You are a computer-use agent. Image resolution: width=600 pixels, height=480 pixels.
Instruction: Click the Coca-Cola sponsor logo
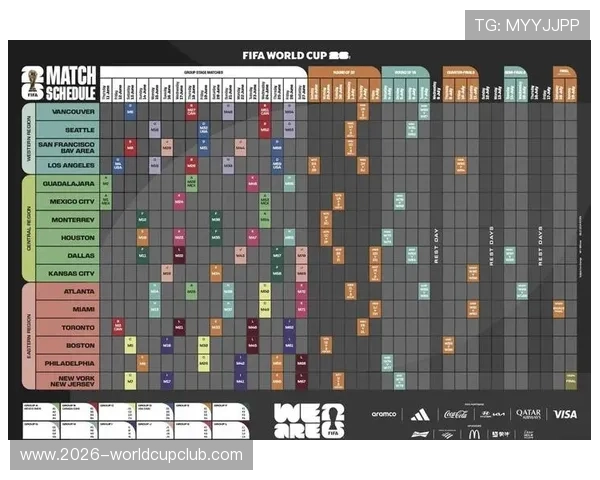(x=456, y=414)
